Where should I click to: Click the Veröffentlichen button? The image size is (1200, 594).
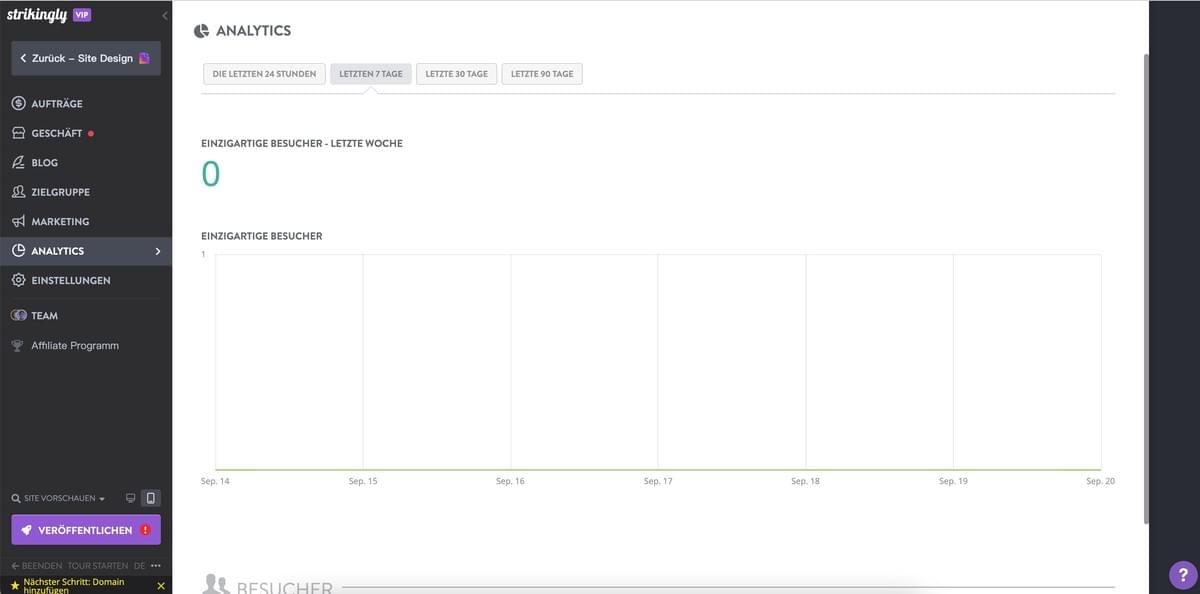85,531
